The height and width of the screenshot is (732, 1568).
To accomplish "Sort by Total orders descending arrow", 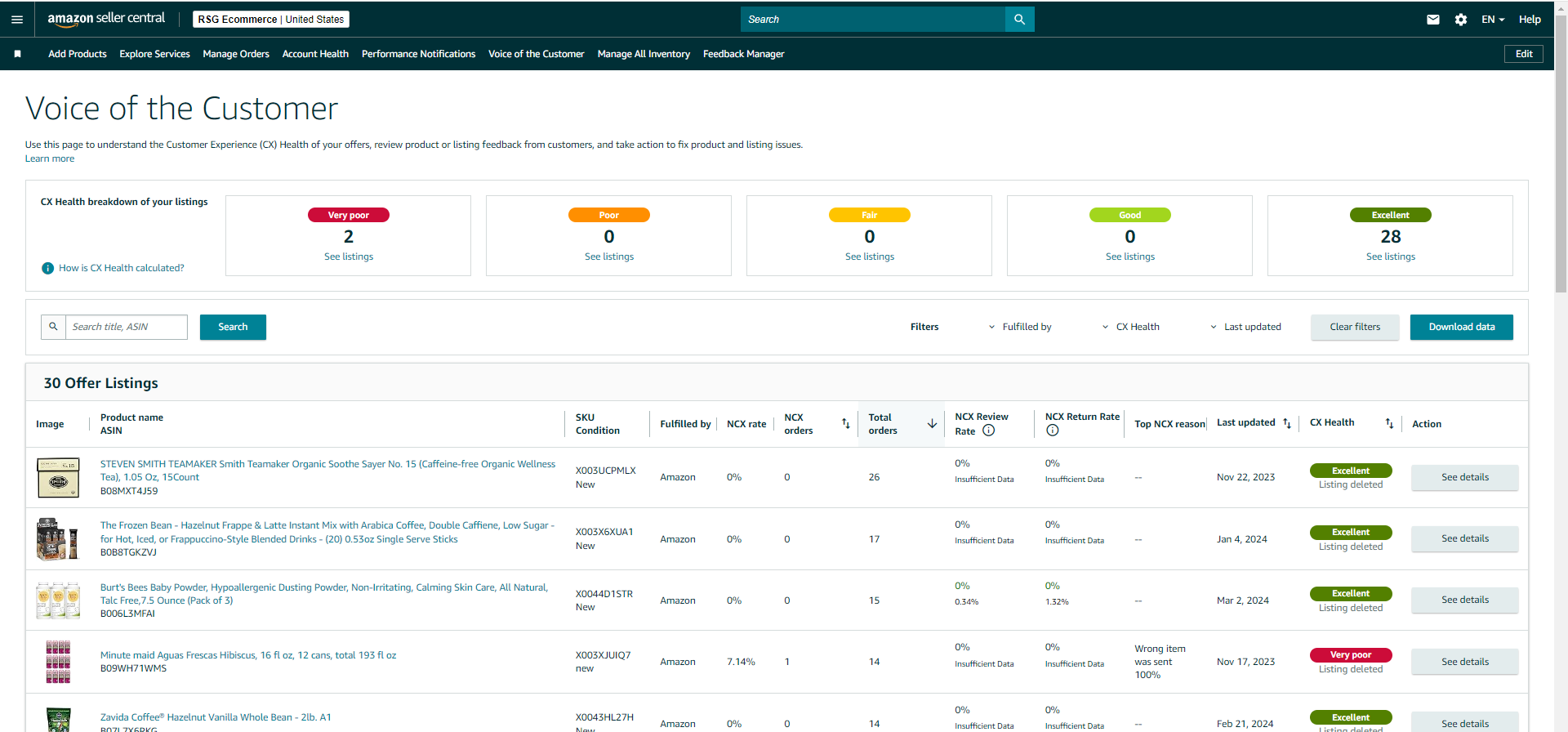I will [x=932, y=423].
